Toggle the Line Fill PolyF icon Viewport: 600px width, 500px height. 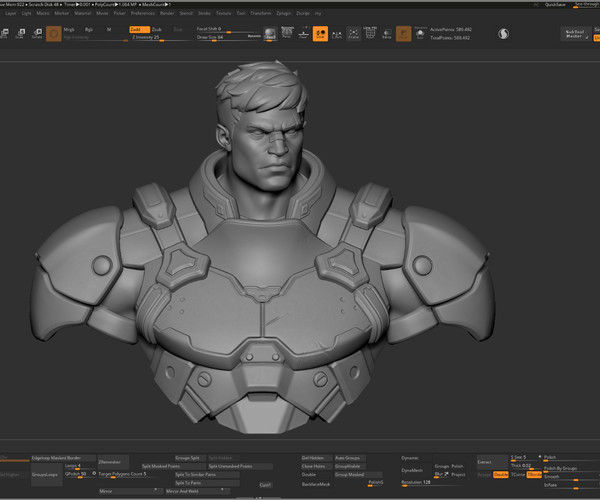pos(370,33)
